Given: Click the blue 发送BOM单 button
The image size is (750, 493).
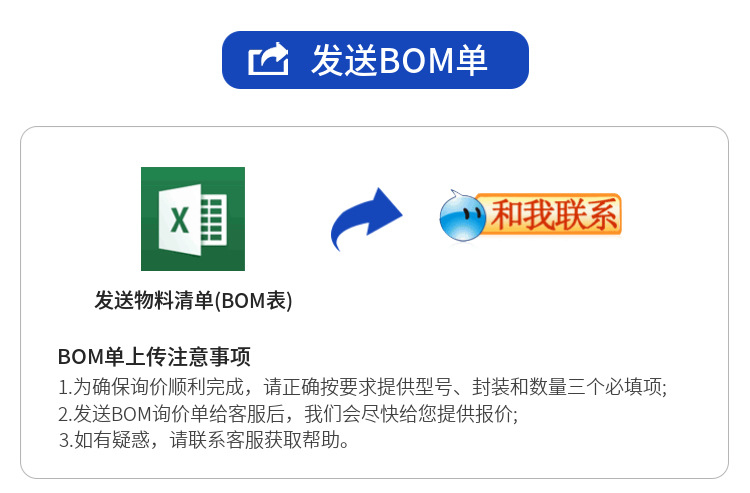Looking at the screenshot, I should 375,60.
